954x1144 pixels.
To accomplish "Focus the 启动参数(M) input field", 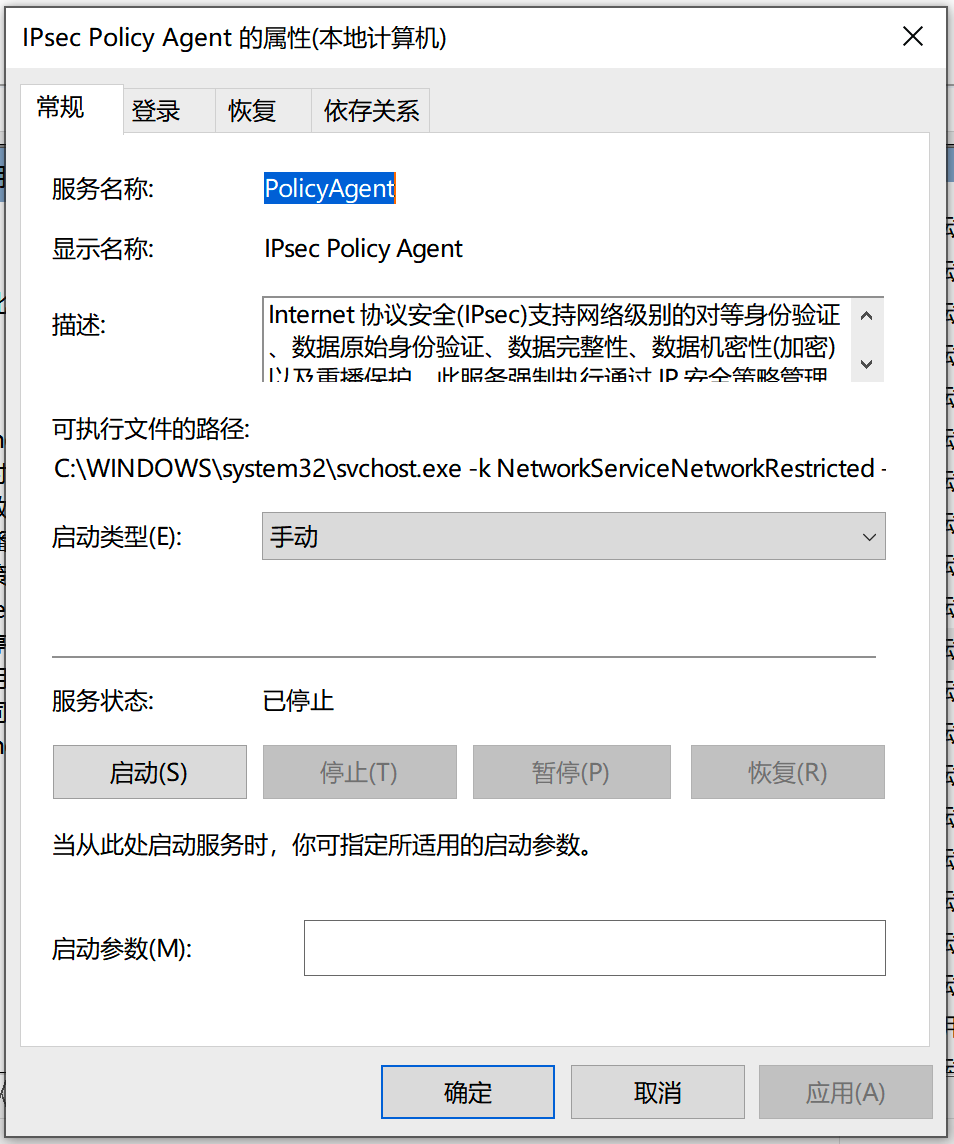I will [x=594, y=948].
